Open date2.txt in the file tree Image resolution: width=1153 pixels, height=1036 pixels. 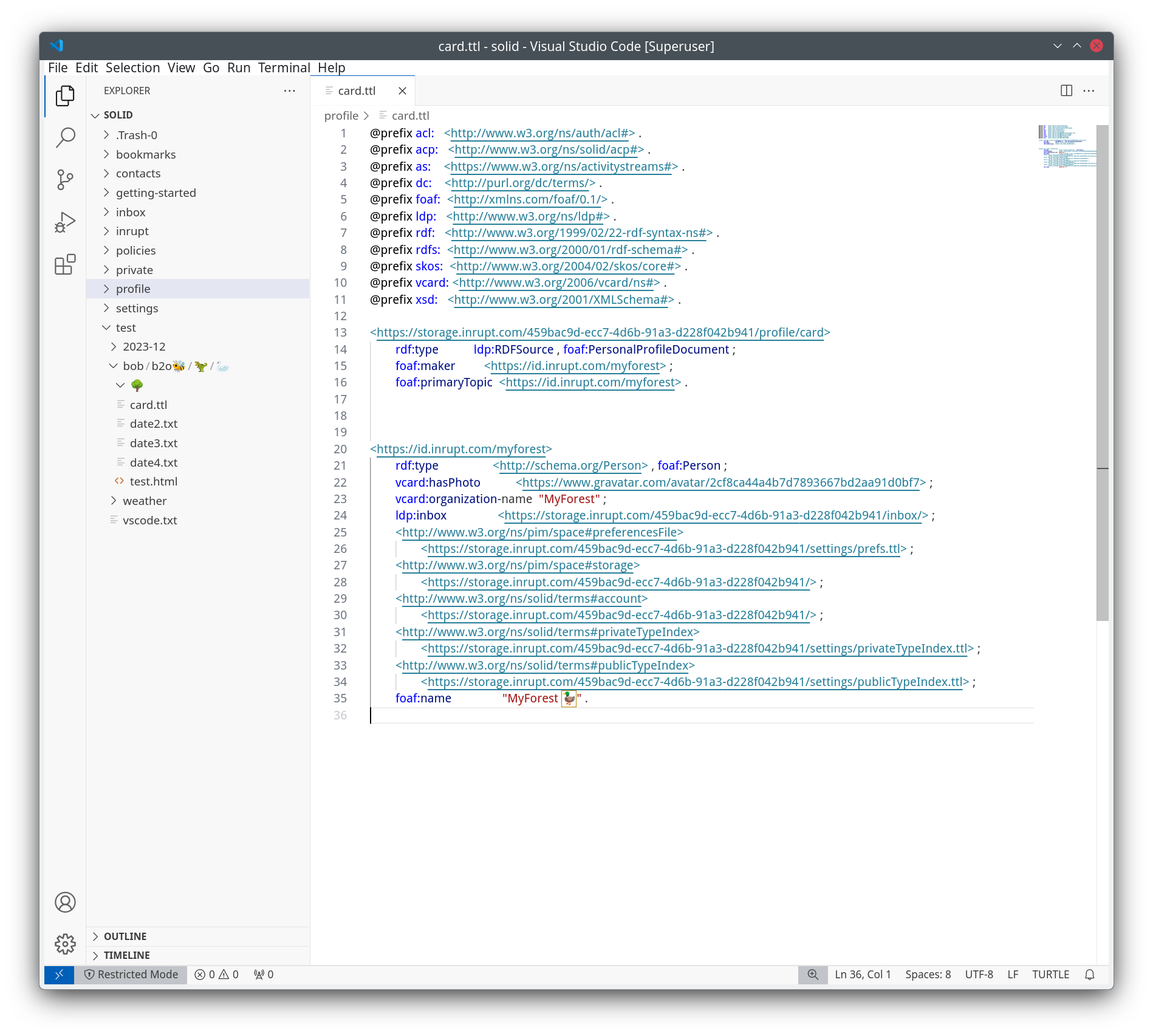coord(198,424)
